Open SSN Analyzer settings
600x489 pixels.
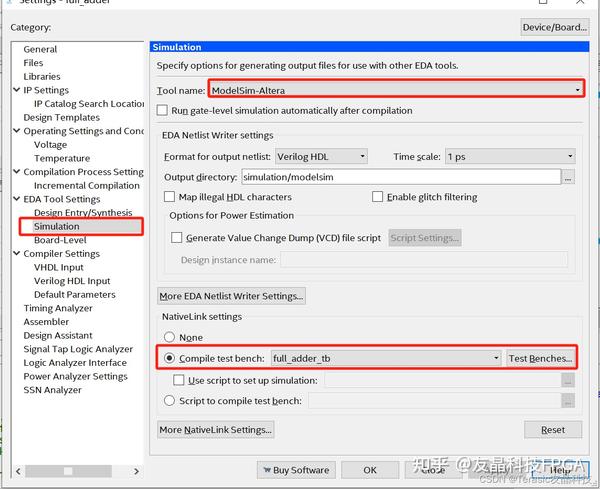(x=52, y=390)
